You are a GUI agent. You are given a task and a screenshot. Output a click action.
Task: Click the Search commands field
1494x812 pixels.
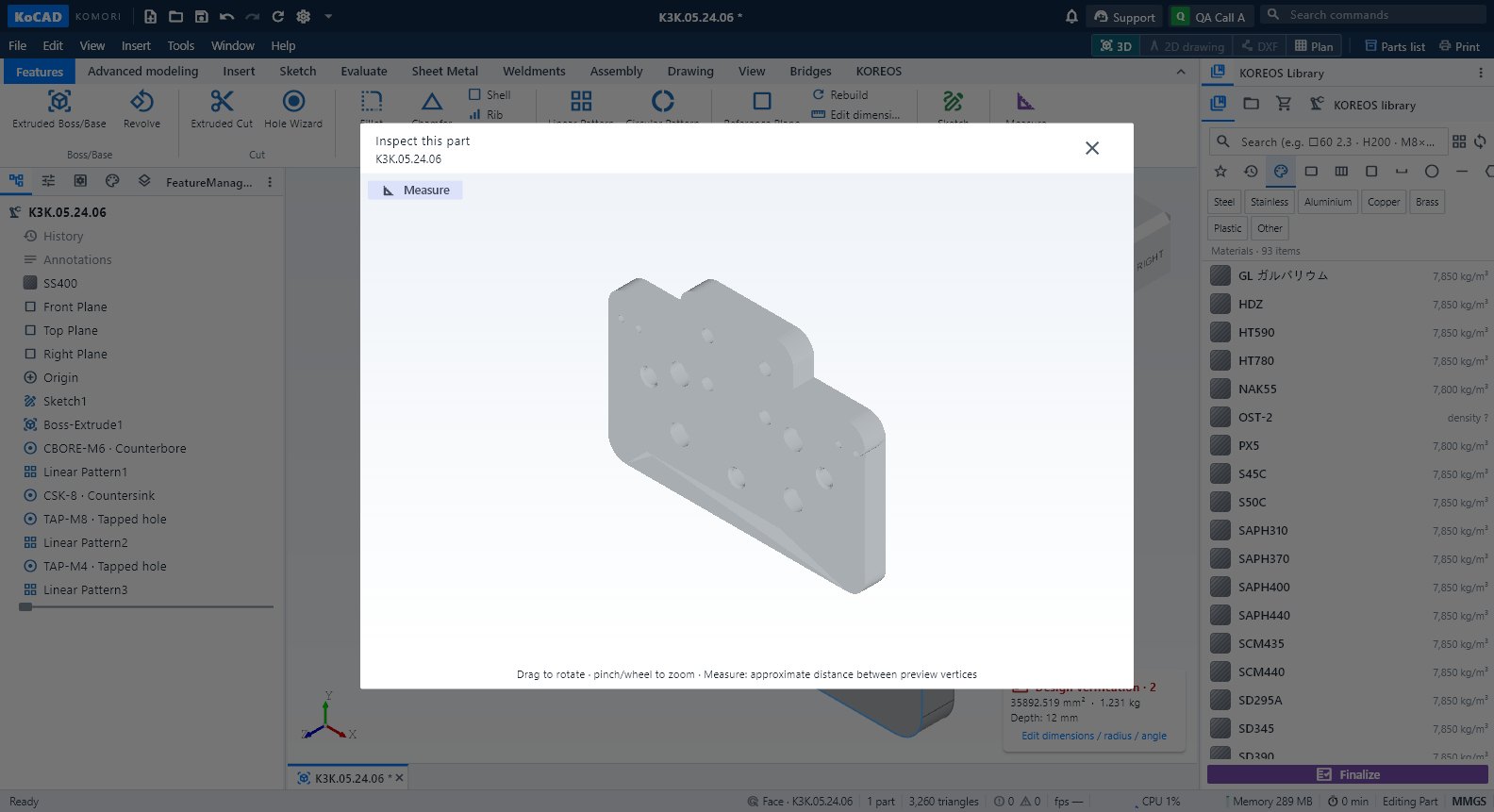click(1375, 15)
